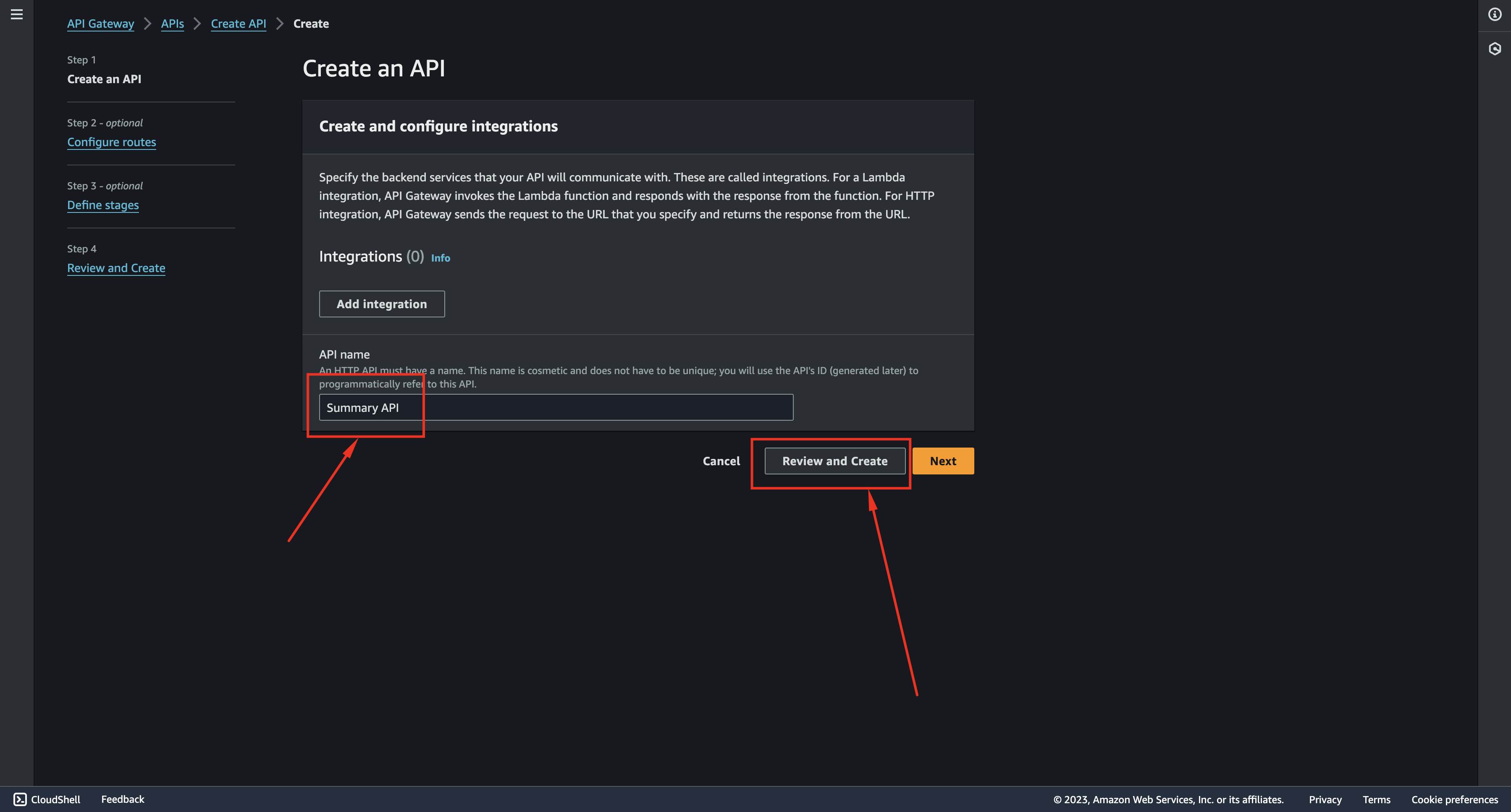Open the Terms link in footer
Screen dimensions: 1511x812
click(x=1376, y=800)
